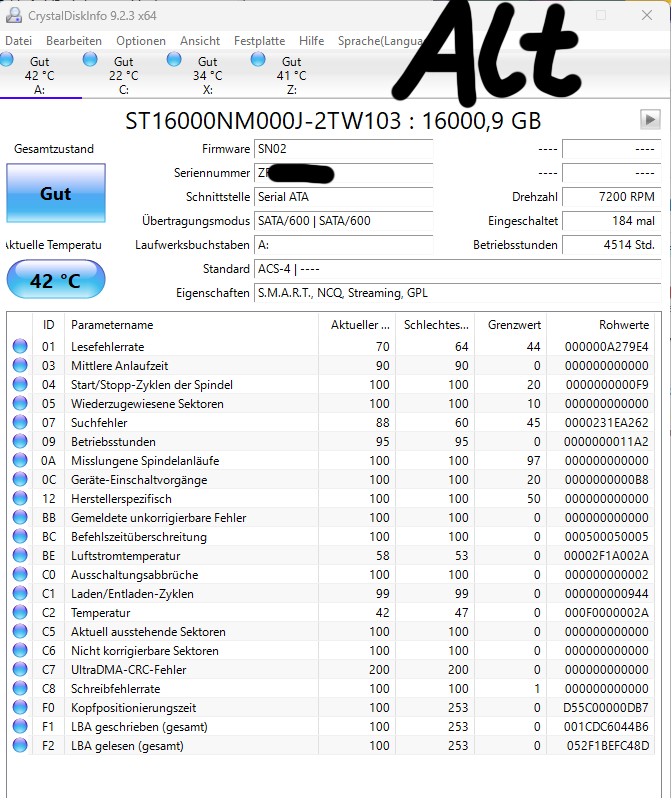Click status icon of Lesefehlerrate row
Image resolution: width=671 pixels, height=798 pixels.
20,346
